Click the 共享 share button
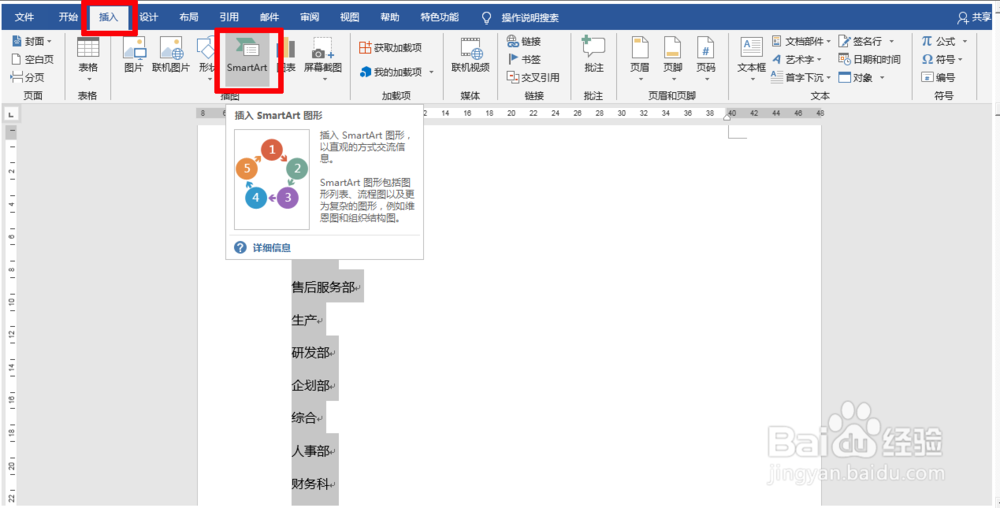 pyautogui.click(x=974, y=18)
